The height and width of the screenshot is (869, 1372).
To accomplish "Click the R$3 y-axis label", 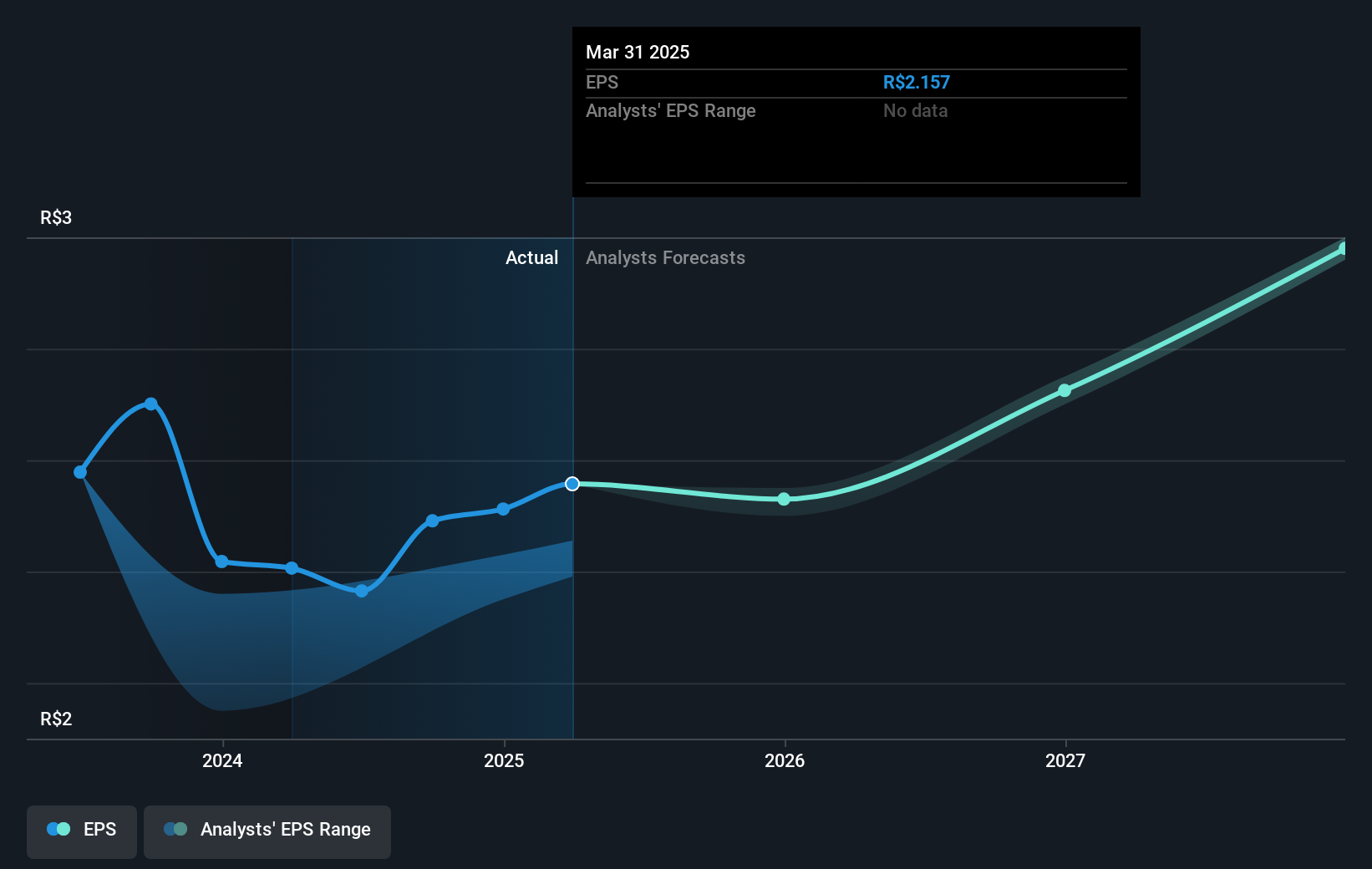I will click(56, 218).
